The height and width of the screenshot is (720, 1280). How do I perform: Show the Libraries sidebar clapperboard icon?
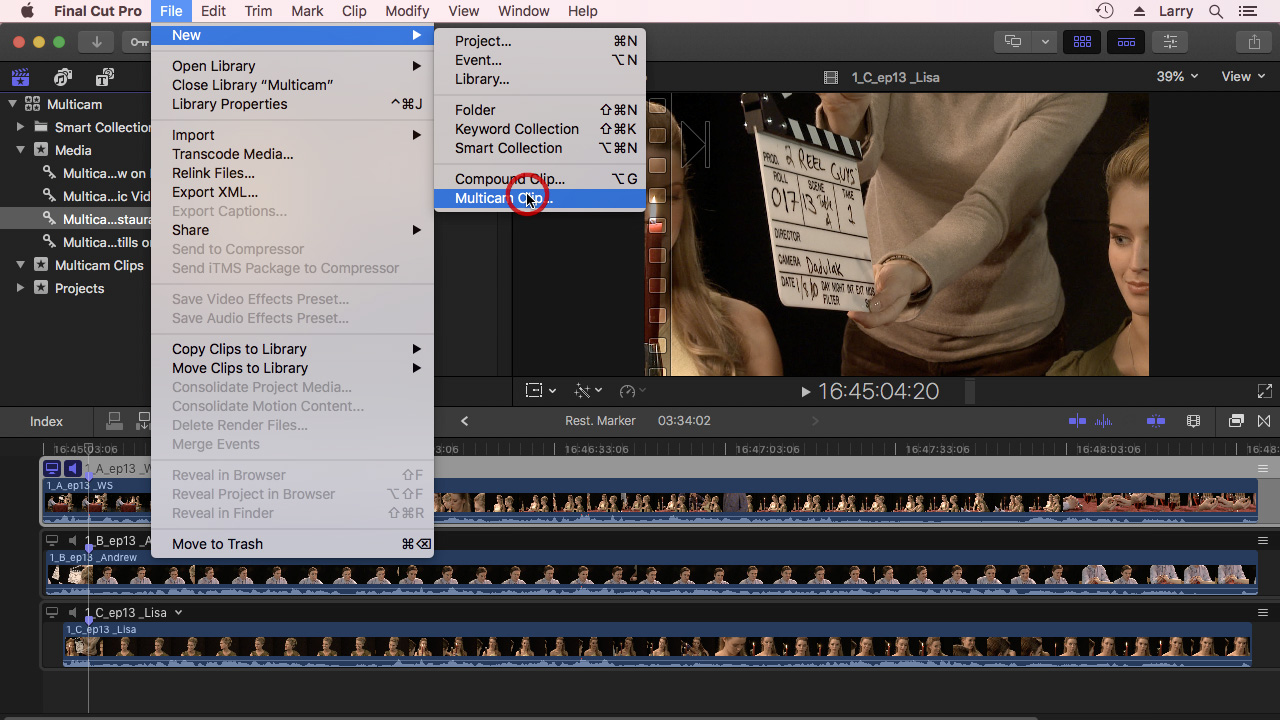click(x=20, y=77)
